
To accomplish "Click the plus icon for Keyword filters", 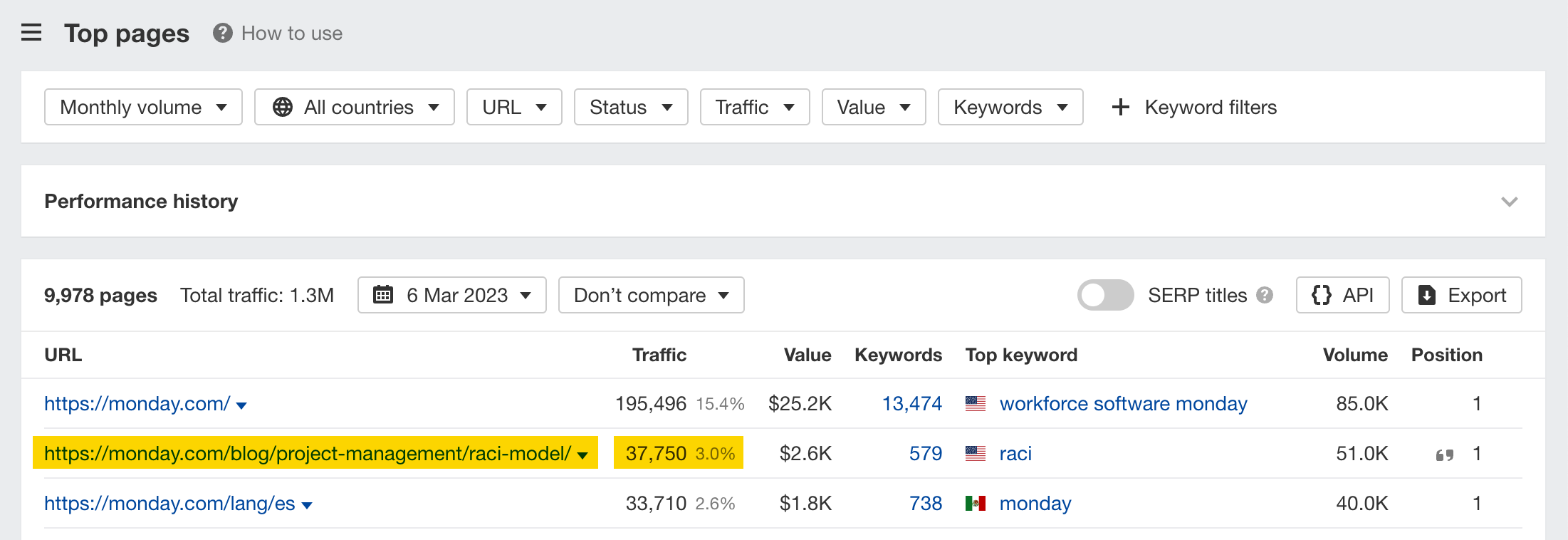I will point(1121,107).
